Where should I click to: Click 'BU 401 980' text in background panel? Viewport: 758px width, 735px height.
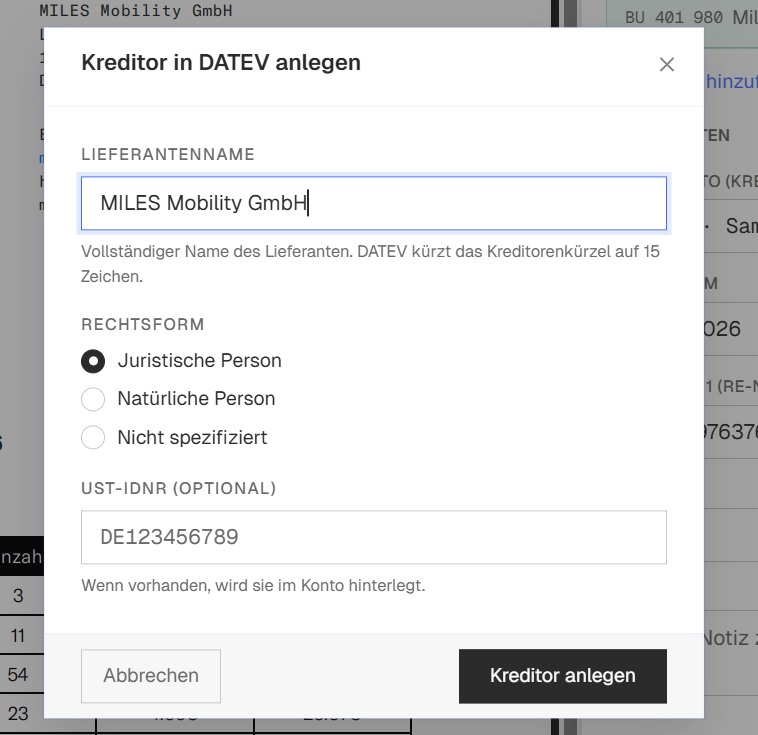[x=674, y=18]
